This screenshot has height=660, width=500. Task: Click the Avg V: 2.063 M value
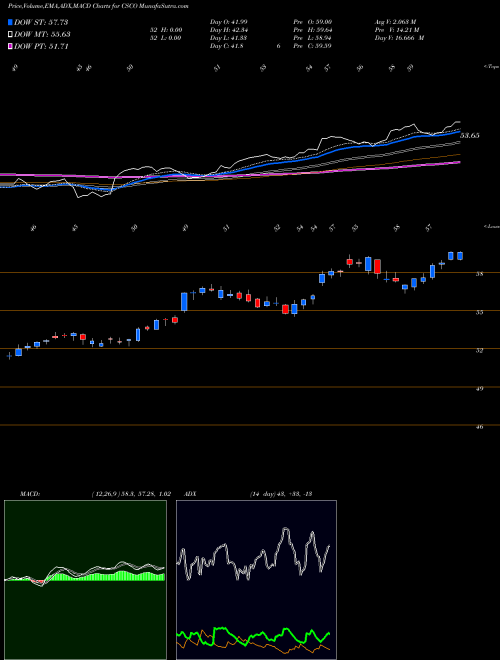tap(396, 22)
